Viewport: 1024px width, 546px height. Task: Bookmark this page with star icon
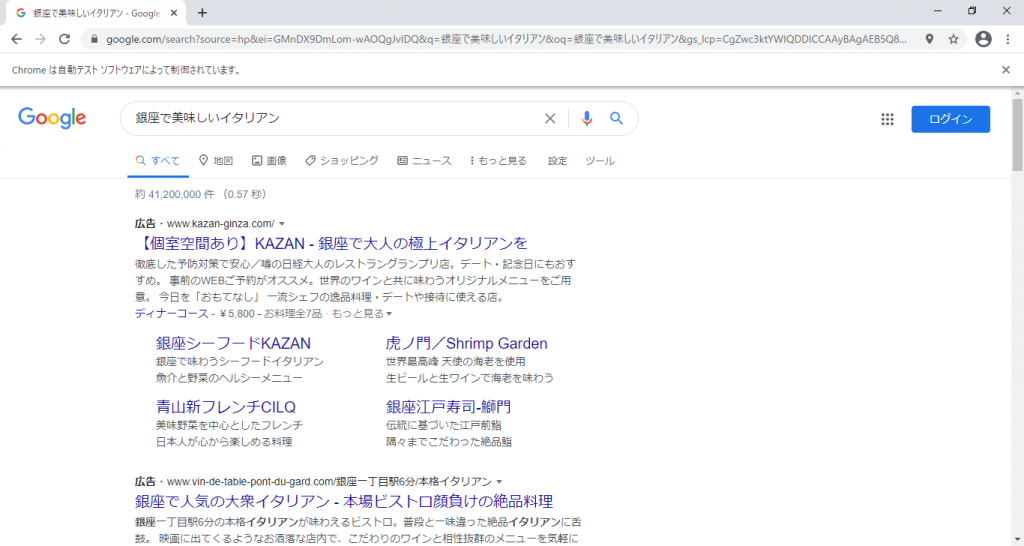point(953,39)
